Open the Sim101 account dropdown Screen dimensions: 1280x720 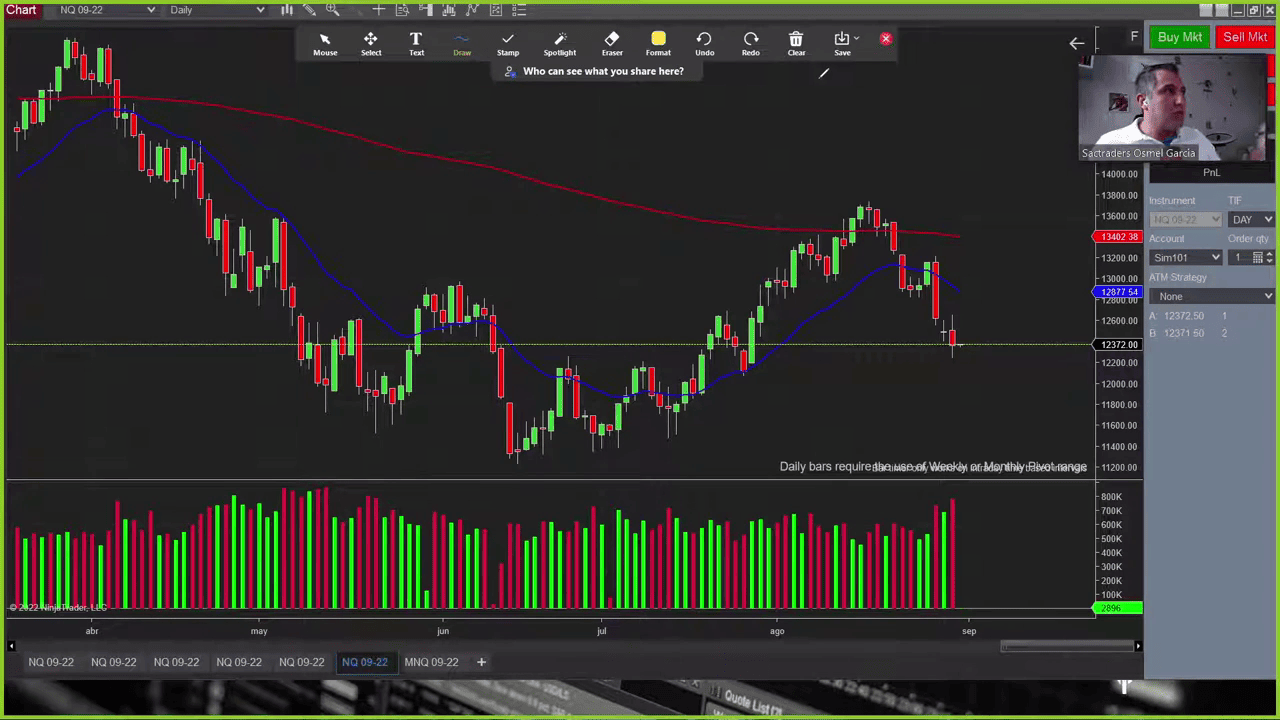[1186, 258]
